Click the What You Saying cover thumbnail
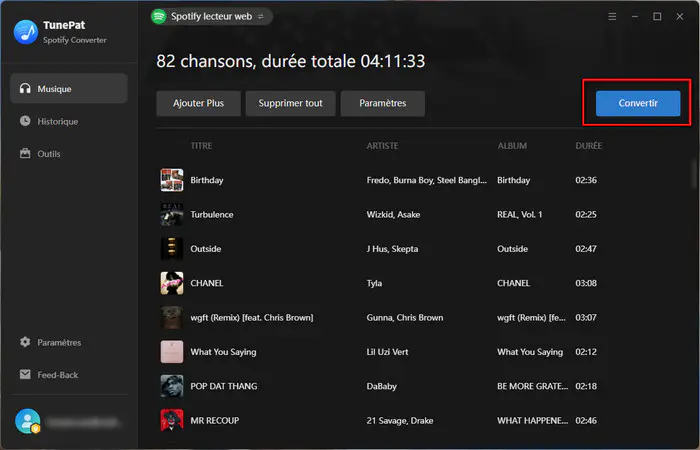 pyautogui.click(x=172, y=352)
